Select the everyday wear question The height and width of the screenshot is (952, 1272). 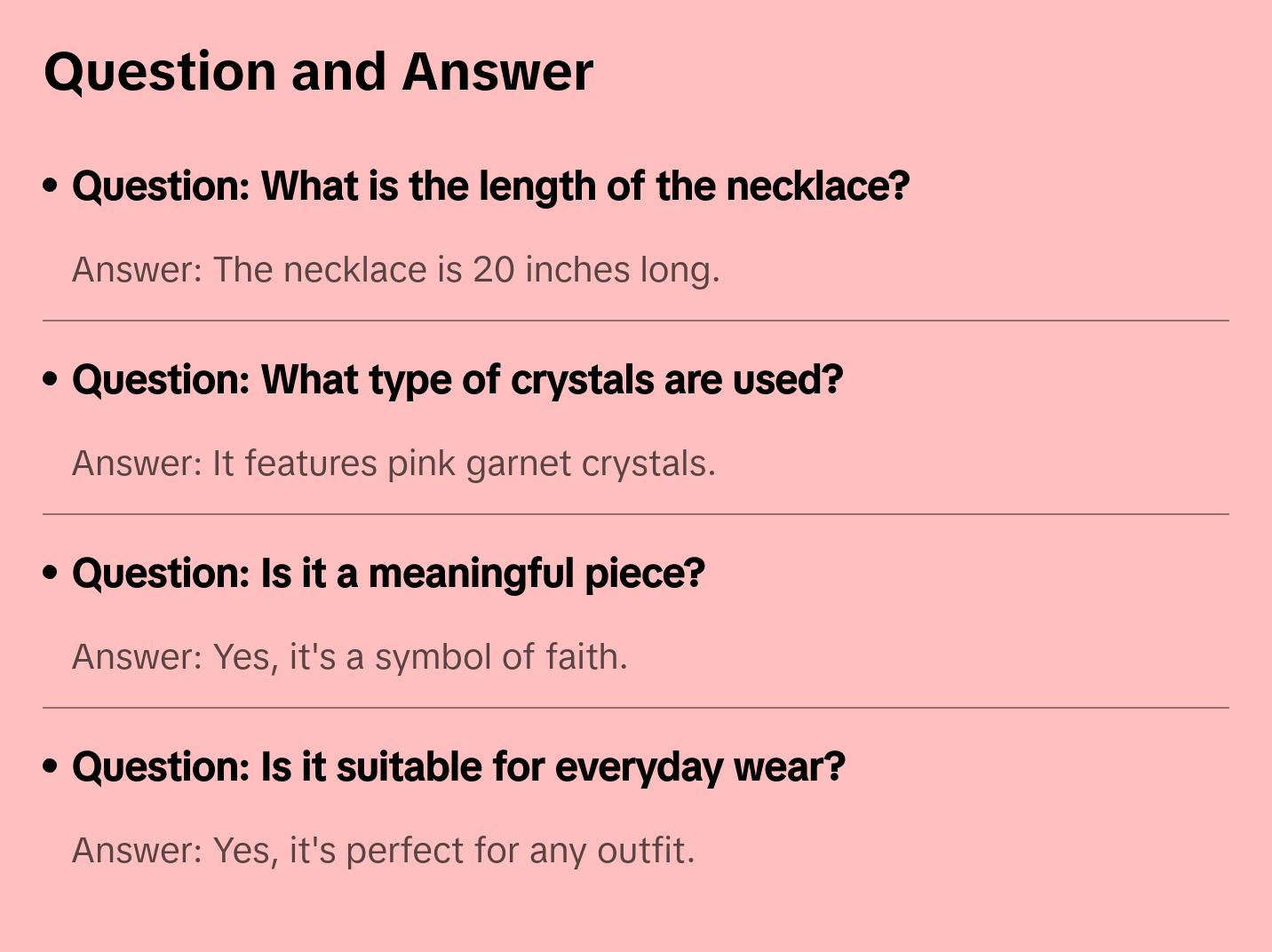[458, 767]
